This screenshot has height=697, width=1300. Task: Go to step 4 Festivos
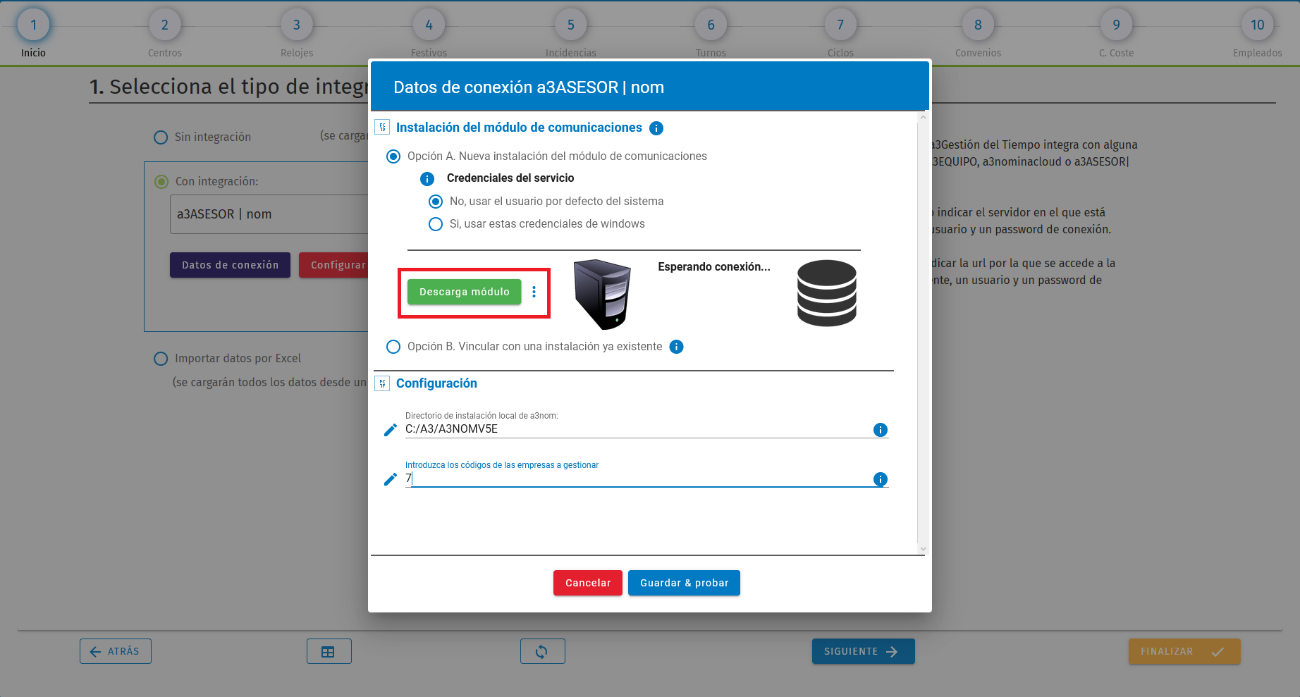[x=429, y=25]
